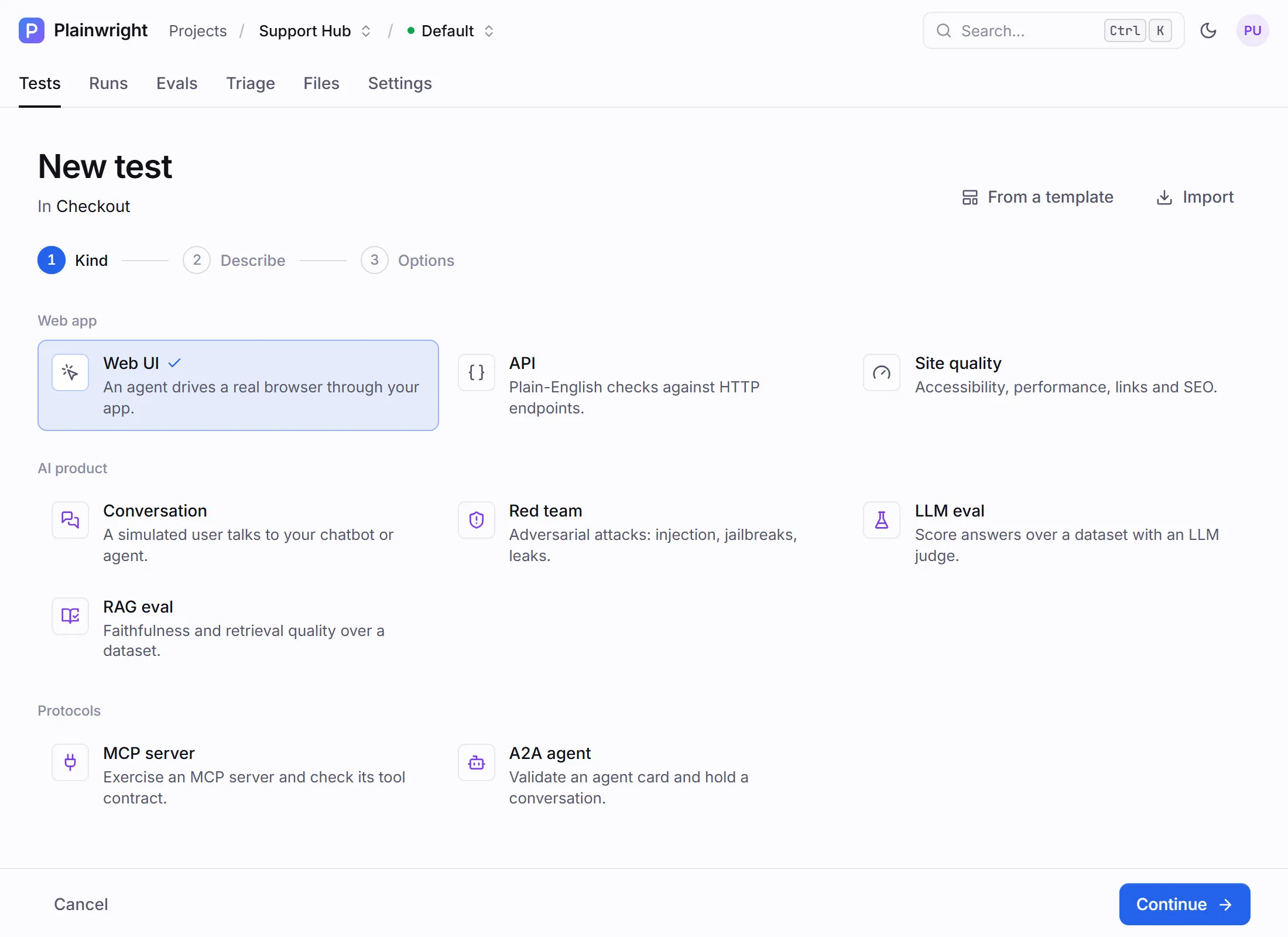This screenshot has height=937, width=1288.
Task: Switch to the Settings tab
Action: 400,83
